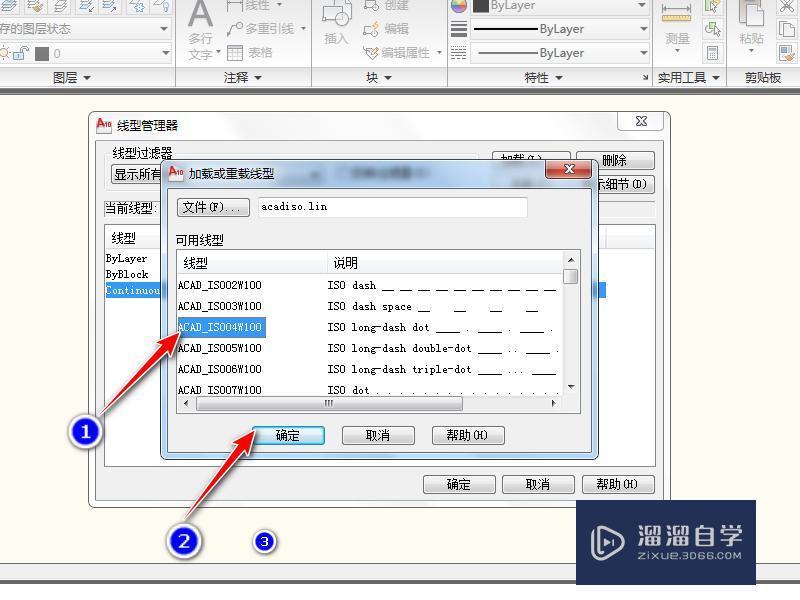Expand the 注释 panel
This screenshot has height=600, width=800.
242,78
